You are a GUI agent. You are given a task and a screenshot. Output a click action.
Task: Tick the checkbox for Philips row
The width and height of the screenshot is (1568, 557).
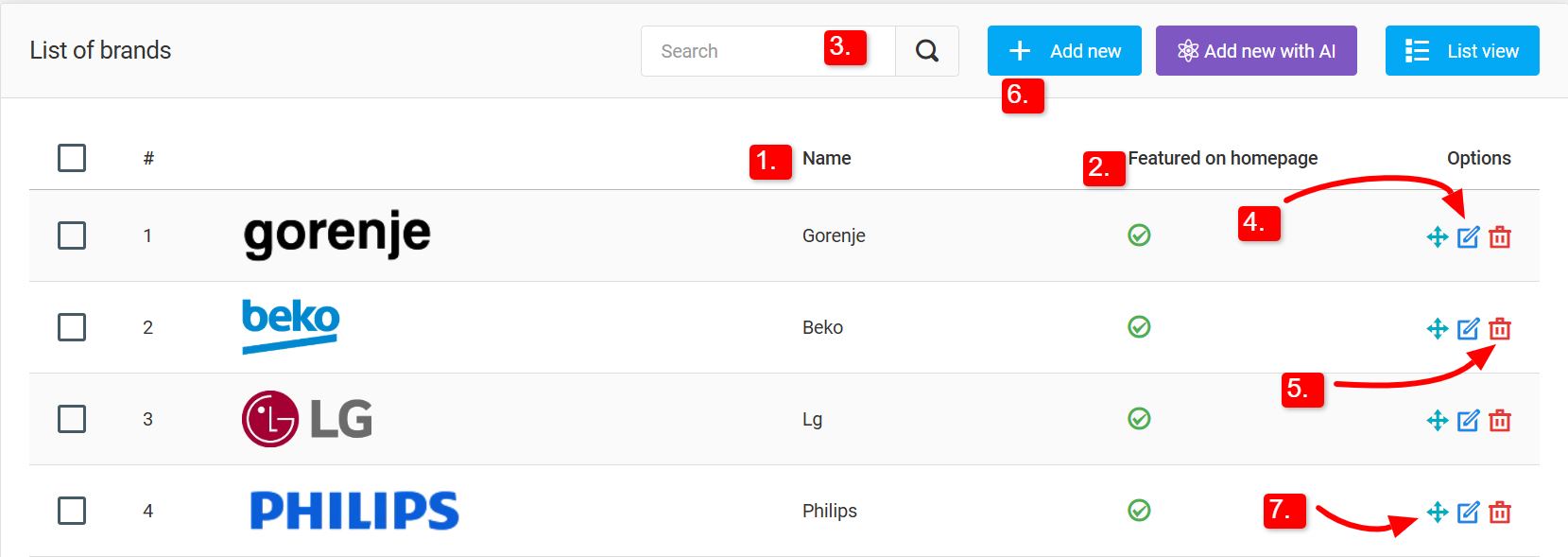click(x=72, y=511)
